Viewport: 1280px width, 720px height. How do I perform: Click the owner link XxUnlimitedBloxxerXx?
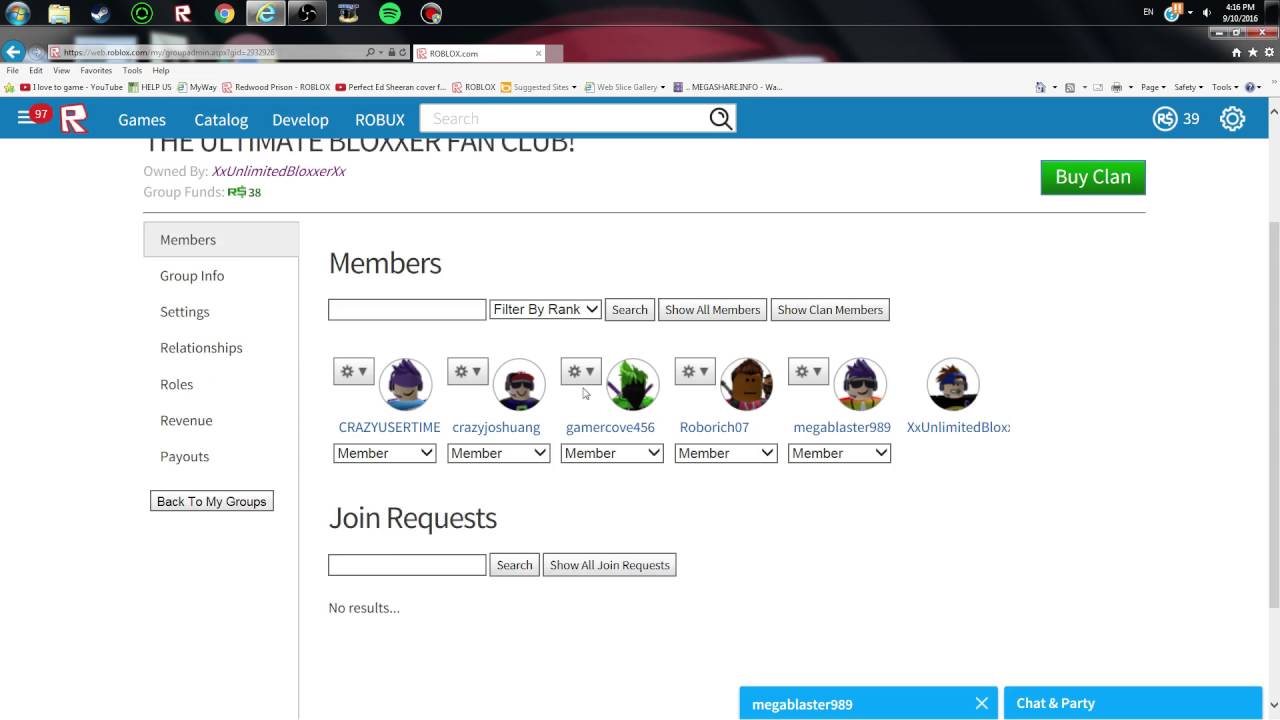pyautogui.click(x=278, y=171)
